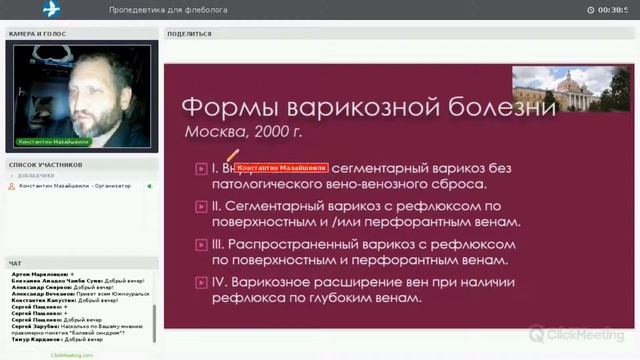Click the clock icon beside session timer
The width and height of the screenshot is (640, 360).
tap(591, 10)
